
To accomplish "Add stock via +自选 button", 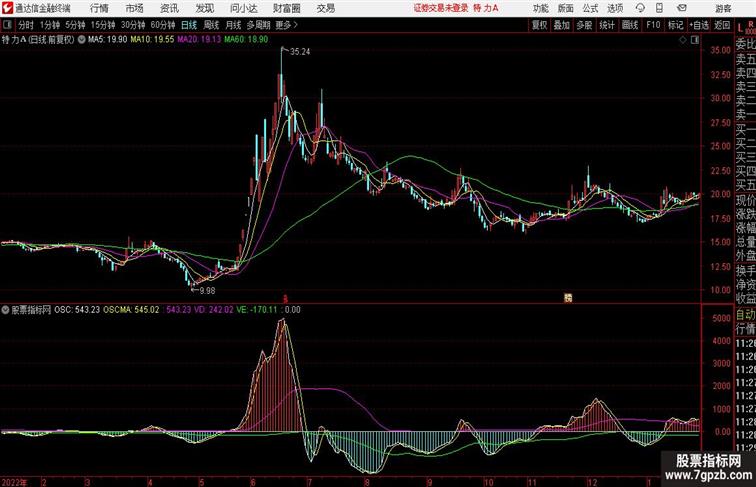I will [x=699, y=25].
